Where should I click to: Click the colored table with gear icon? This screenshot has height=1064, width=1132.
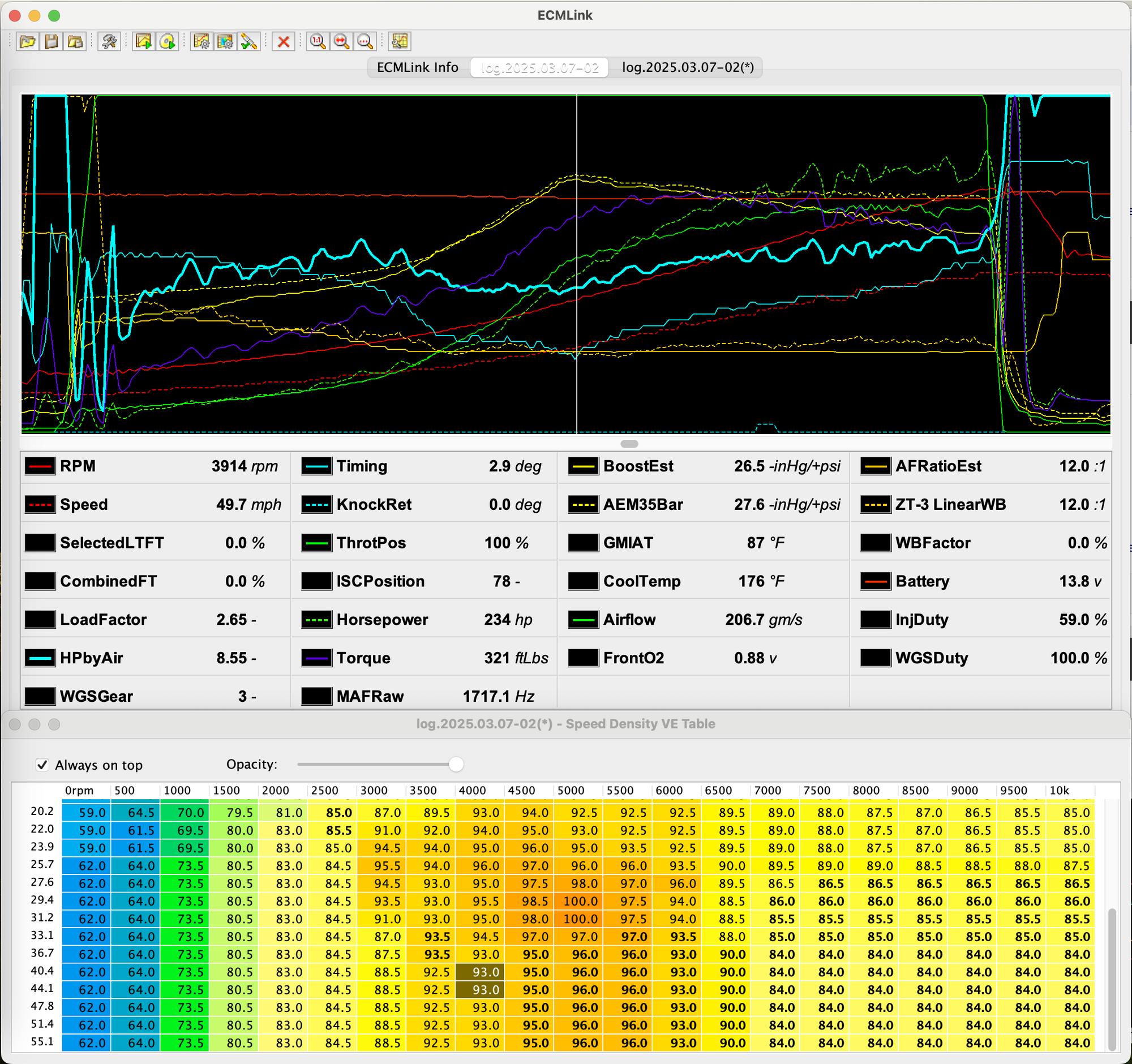click(225, 41)
